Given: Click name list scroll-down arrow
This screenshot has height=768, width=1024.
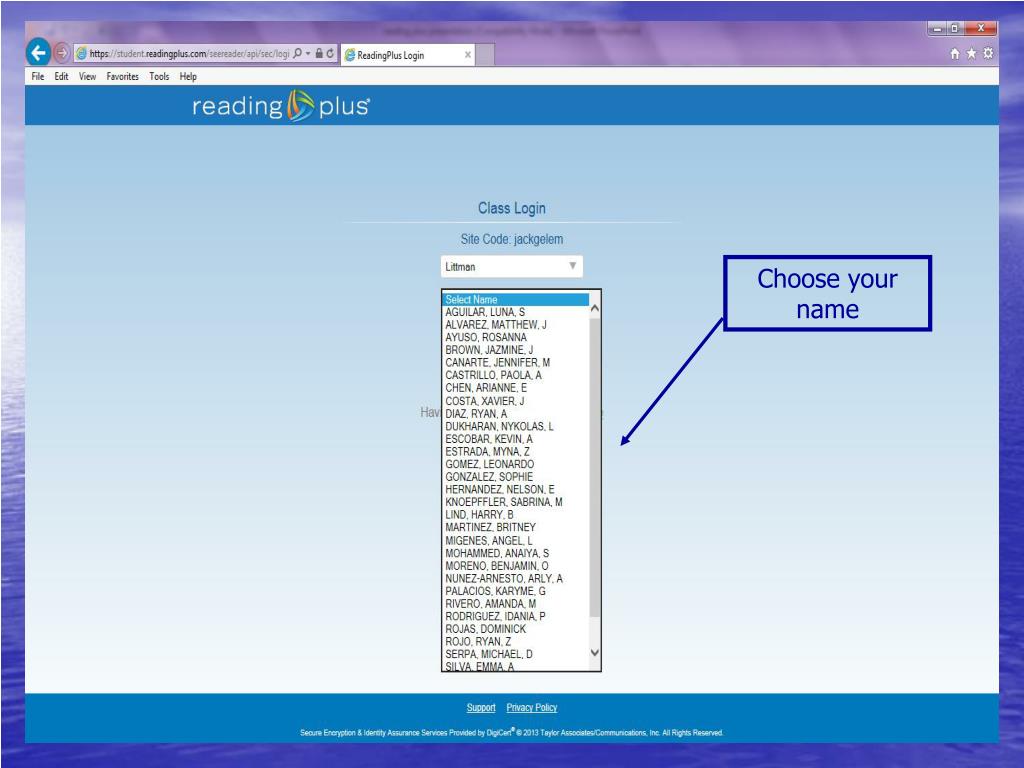Looking at the screenshot, I should (594, 652).
